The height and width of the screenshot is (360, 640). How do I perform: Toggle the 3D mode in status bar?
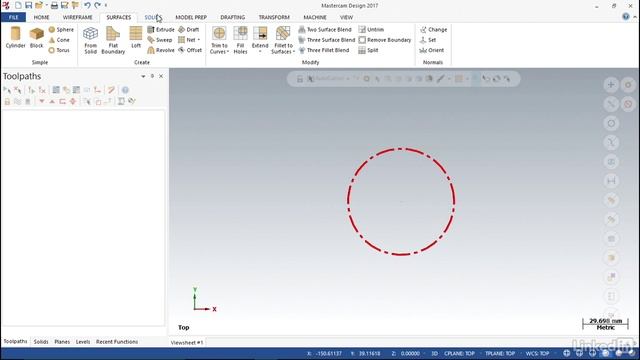[434, 353]
